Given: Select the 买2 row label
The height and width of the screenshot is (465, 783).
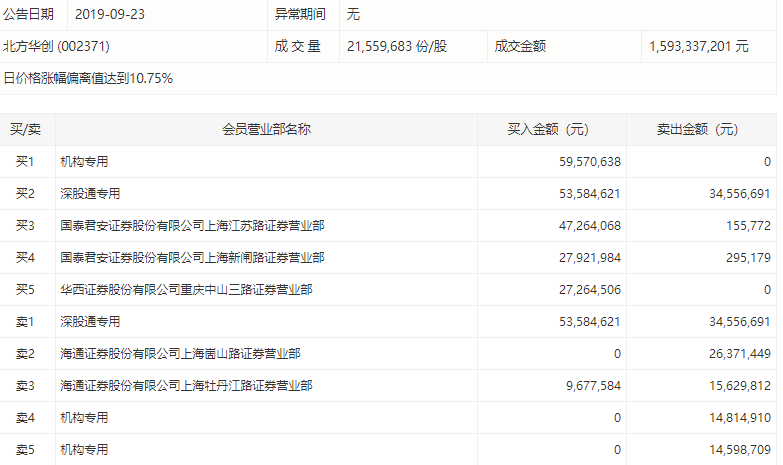Looking at the screenshot, I should [x=25, y=193].
